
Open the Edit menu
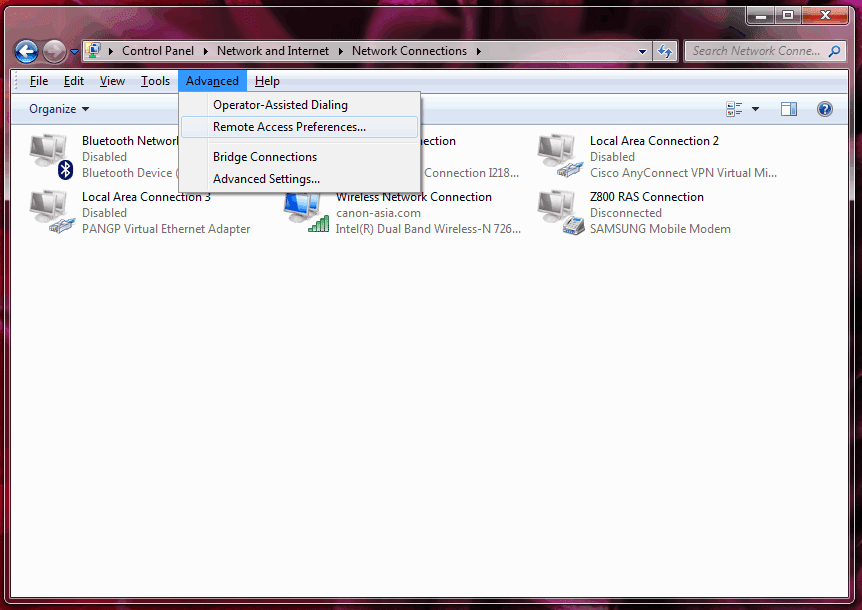pyautogui.click(x=74, y=81)
